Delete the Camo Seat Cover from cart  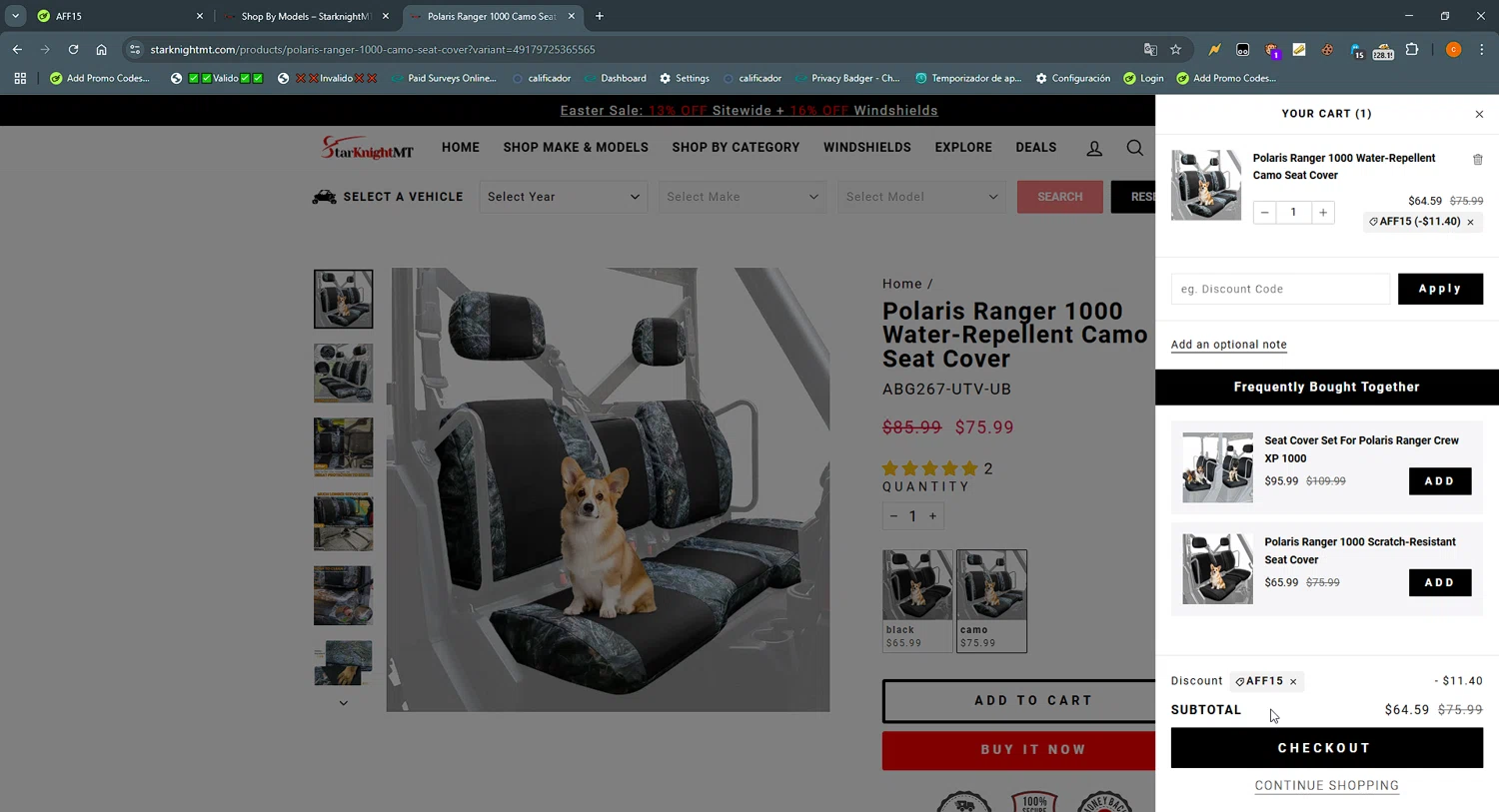[x=1477, y=160]
